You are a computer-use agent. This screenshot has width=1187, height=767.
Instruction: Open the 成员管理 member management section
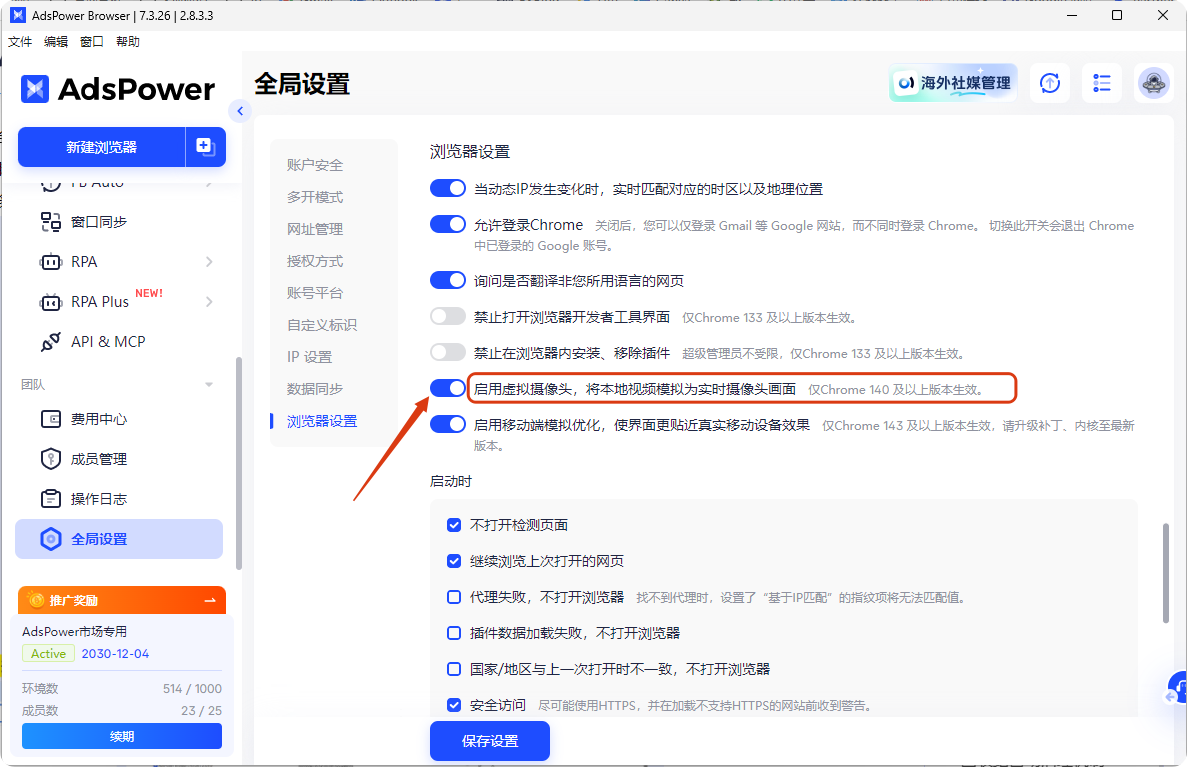click(x=87, y=458)
